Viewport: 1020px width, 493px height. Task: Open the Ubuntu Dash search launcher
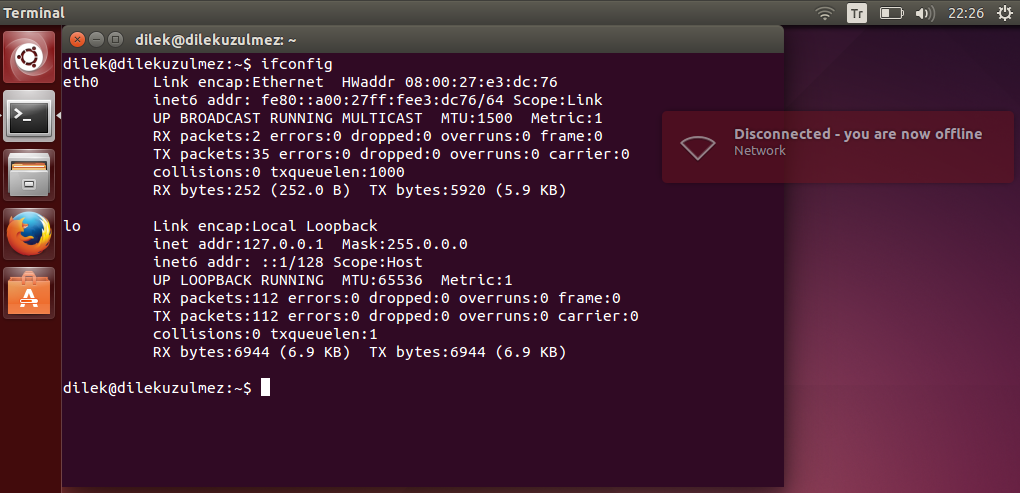[x=29, y=57]
